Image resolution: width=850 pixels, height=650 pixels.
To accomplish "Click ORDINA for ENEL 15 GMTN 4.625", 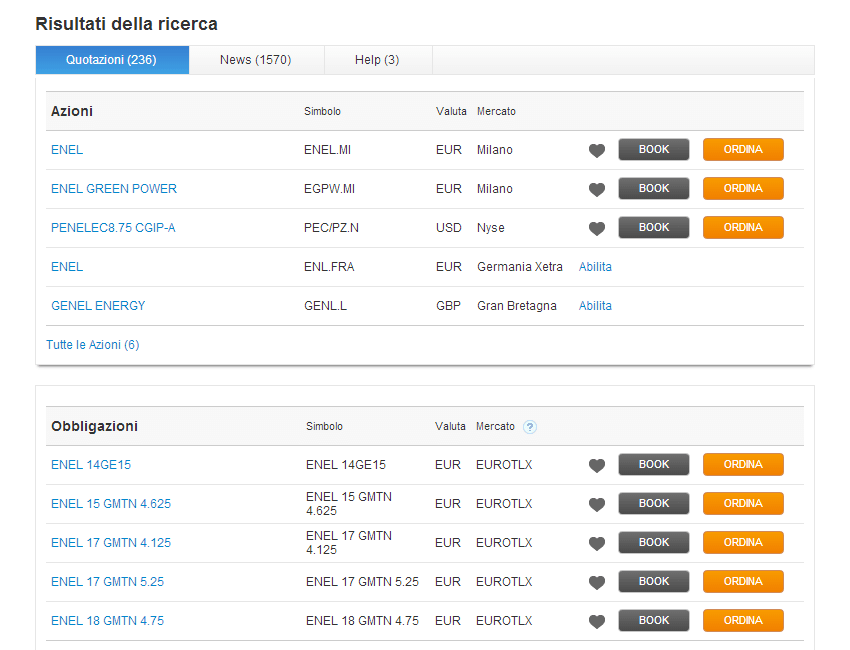I will click(x=743, y=504).
